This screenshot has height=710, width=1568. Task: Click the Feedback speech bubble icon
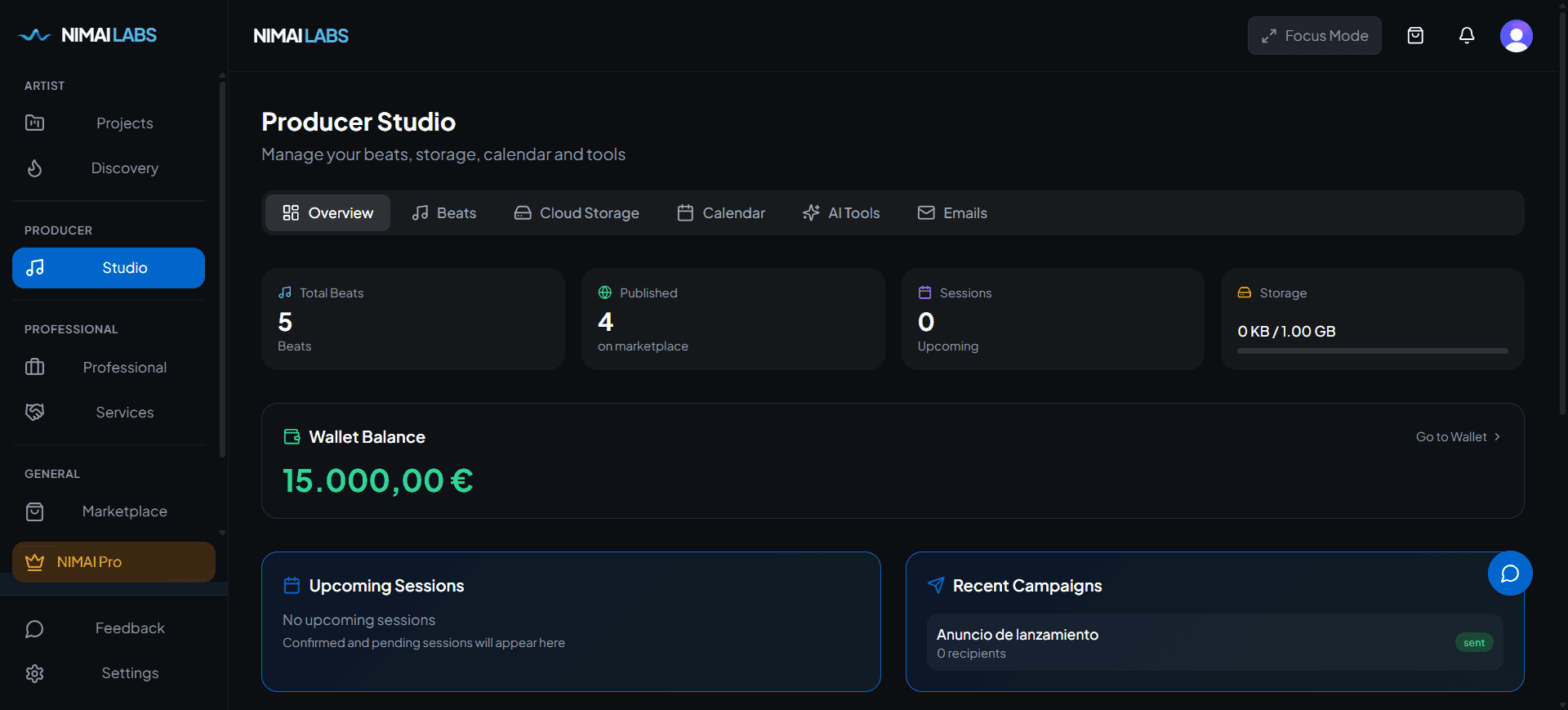[34, 628]
